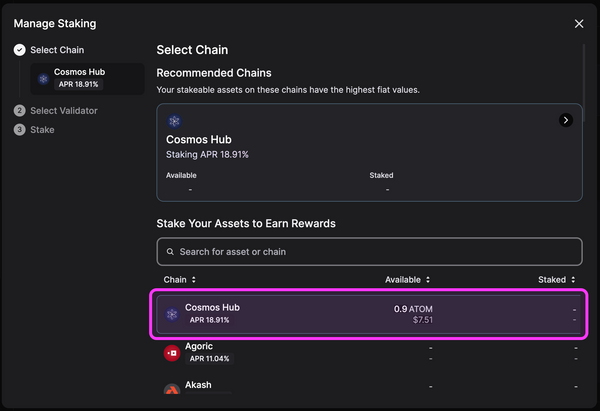Go to the Stake step
This screenshot has height=411, width=600.
click(x=42, y=130)
